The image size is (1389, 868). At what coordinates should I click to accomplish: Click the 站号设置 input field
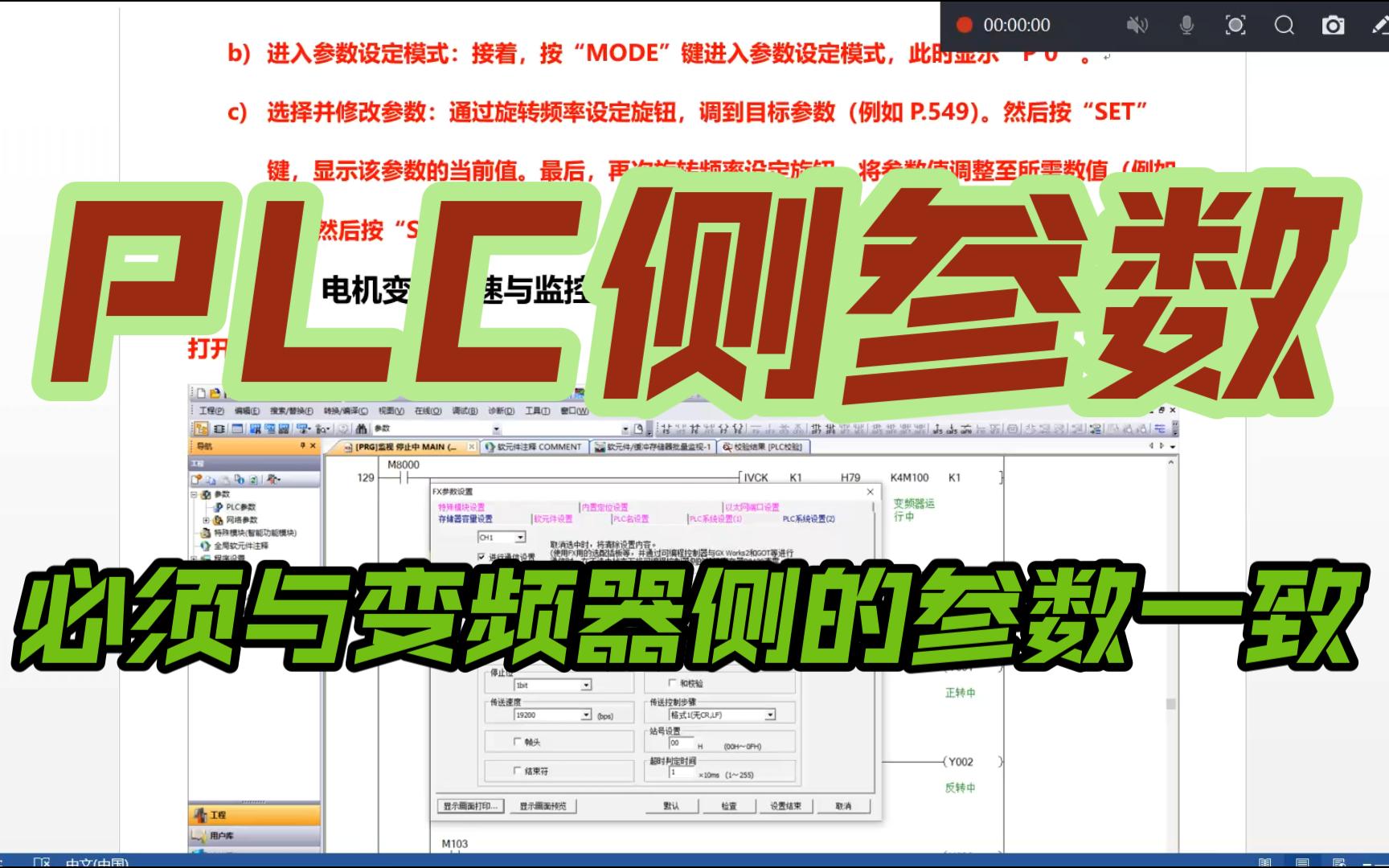click(681, 744)
